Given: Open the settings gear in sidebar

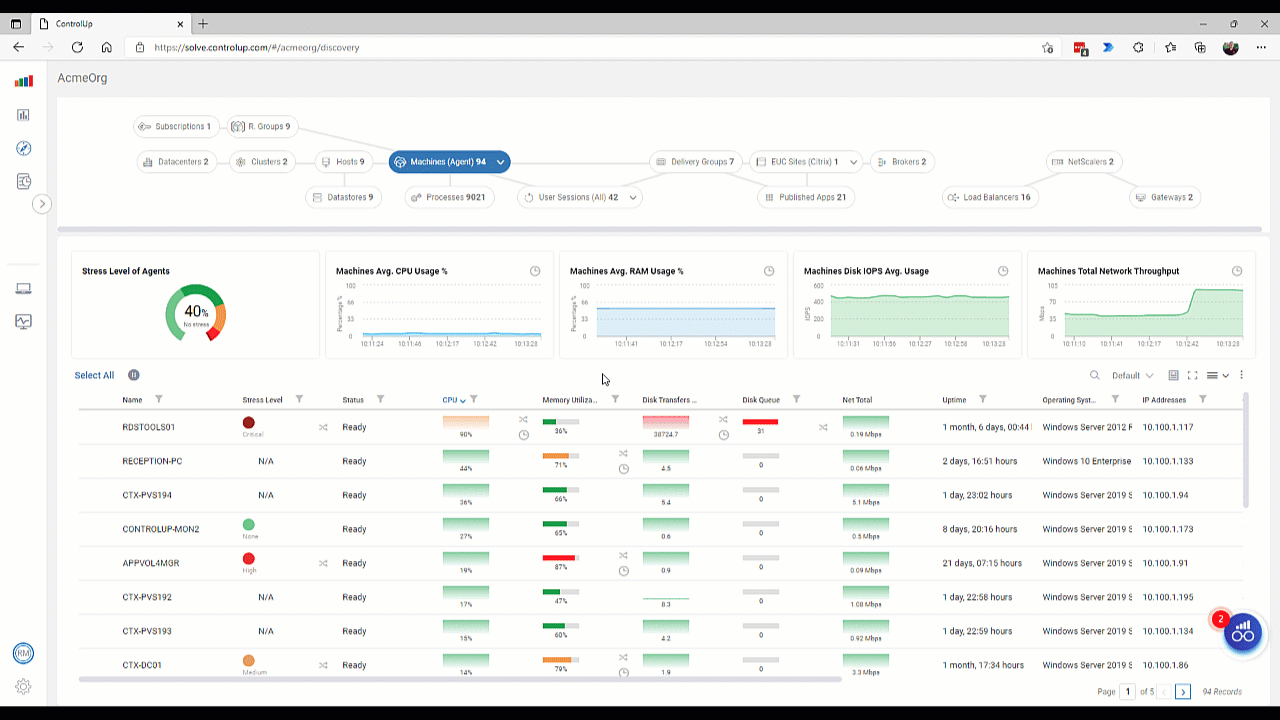Looking at the screenshot, I should point(23,687).
